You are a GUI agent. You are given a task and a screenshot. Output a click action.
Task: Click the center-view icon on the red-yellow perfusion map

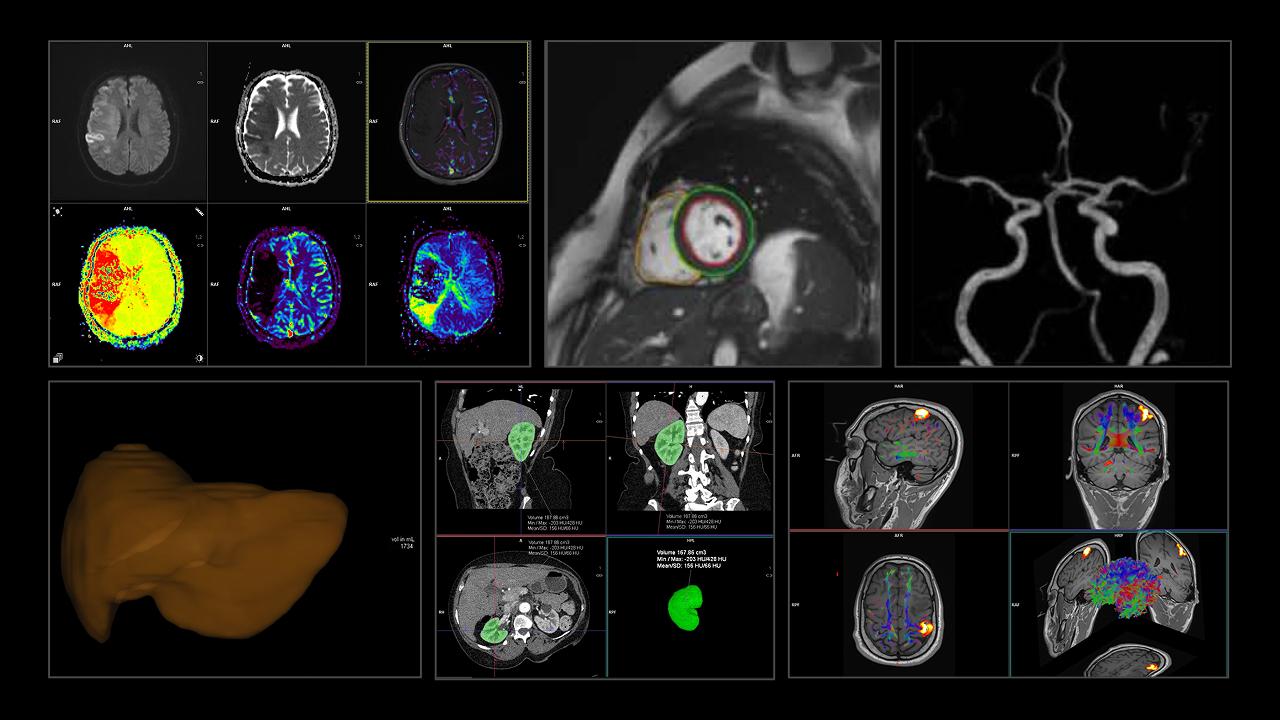pyautogui.click(x=57, y=212)
